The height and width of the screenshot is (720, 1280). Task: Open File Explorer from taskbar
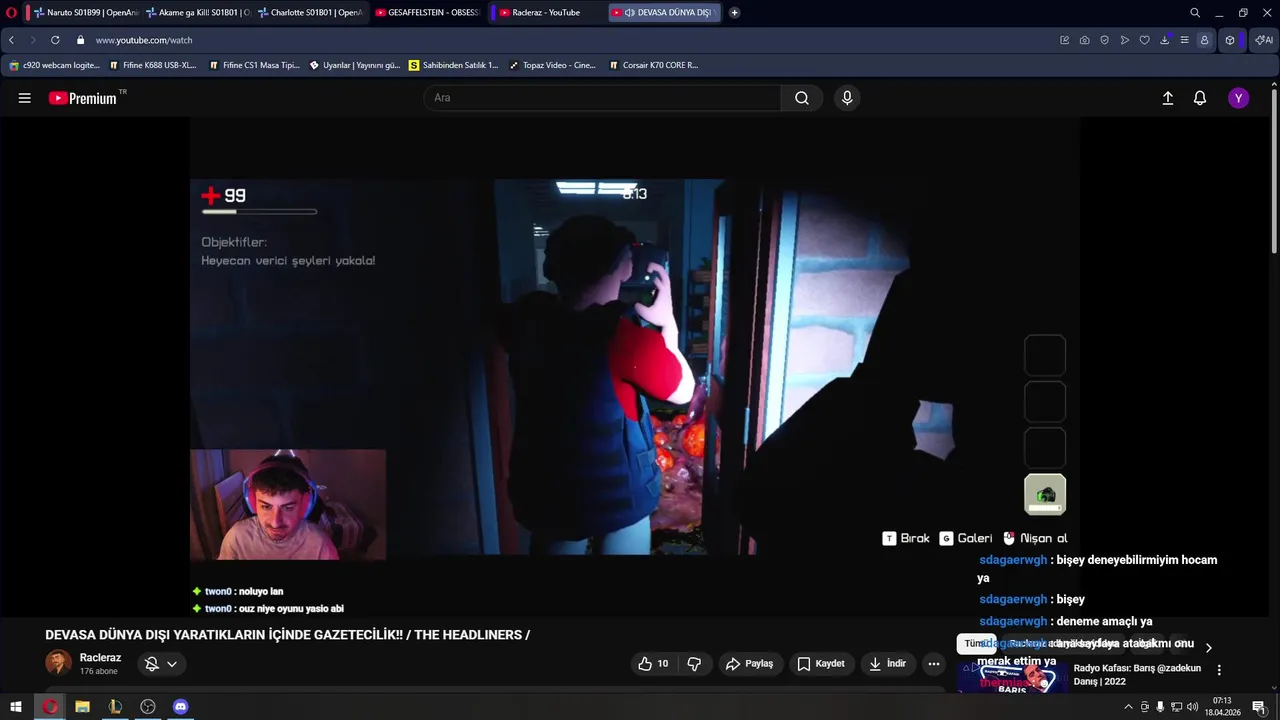[x=82, y=707]
